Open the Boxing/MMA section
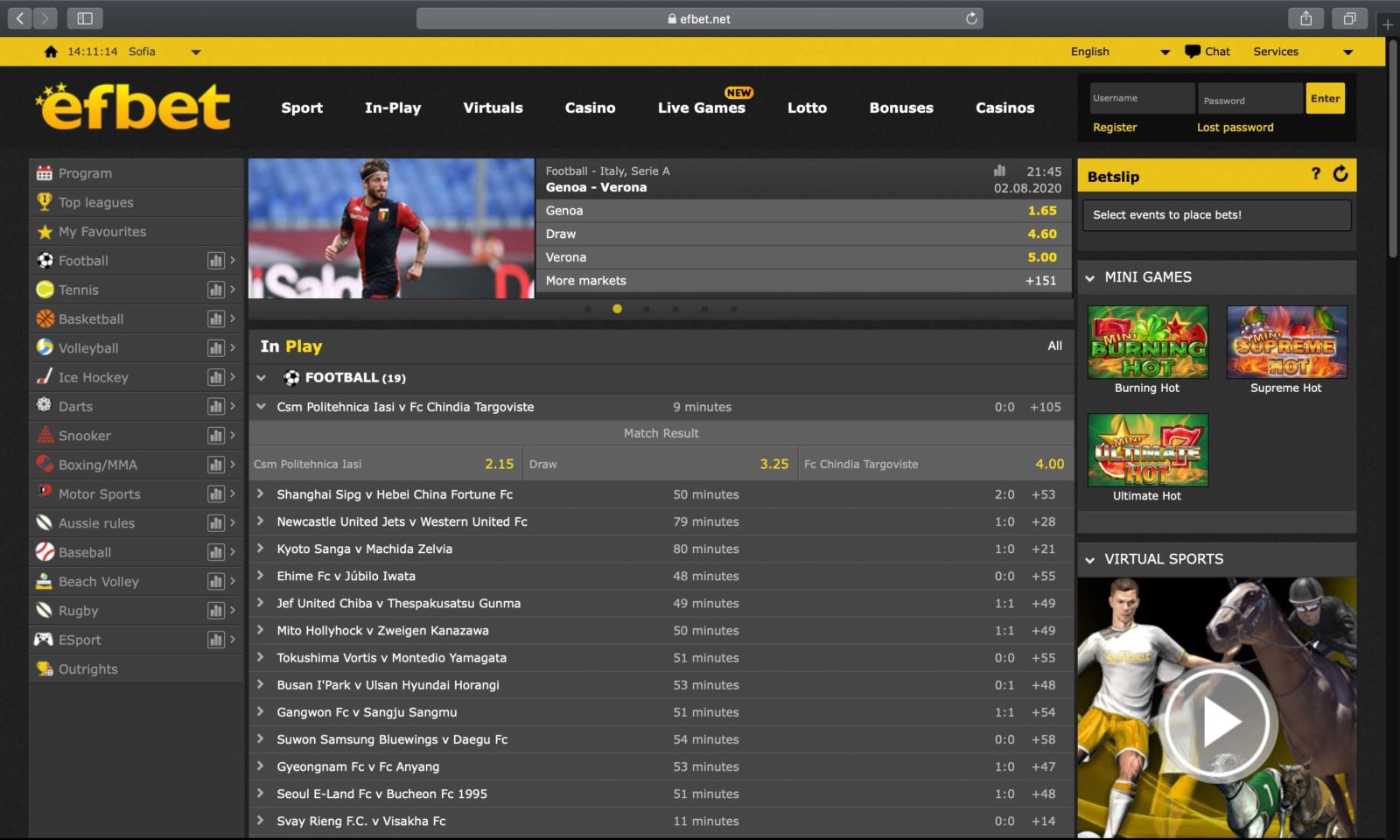 96,465
